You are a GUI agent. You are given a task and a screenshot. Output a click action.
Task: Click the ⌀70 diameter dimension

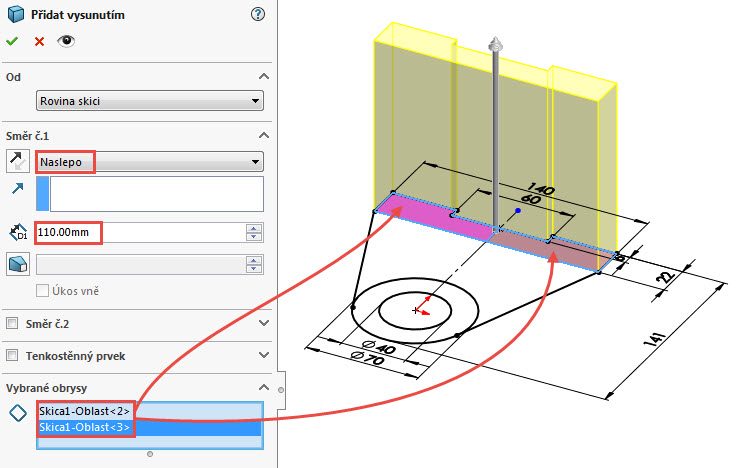(x=367, y=357)
